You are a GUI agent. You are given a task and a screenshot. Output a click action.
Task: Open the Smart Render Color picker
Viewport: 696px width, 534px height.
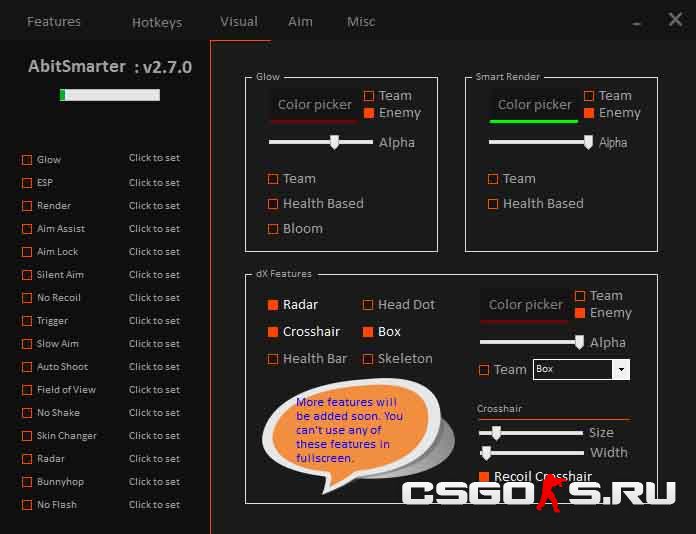point(534,105)
